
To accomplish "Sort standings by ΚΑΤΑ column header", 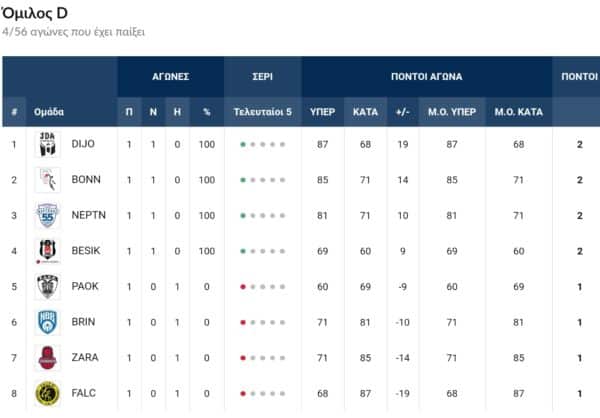I will point(365,112).
